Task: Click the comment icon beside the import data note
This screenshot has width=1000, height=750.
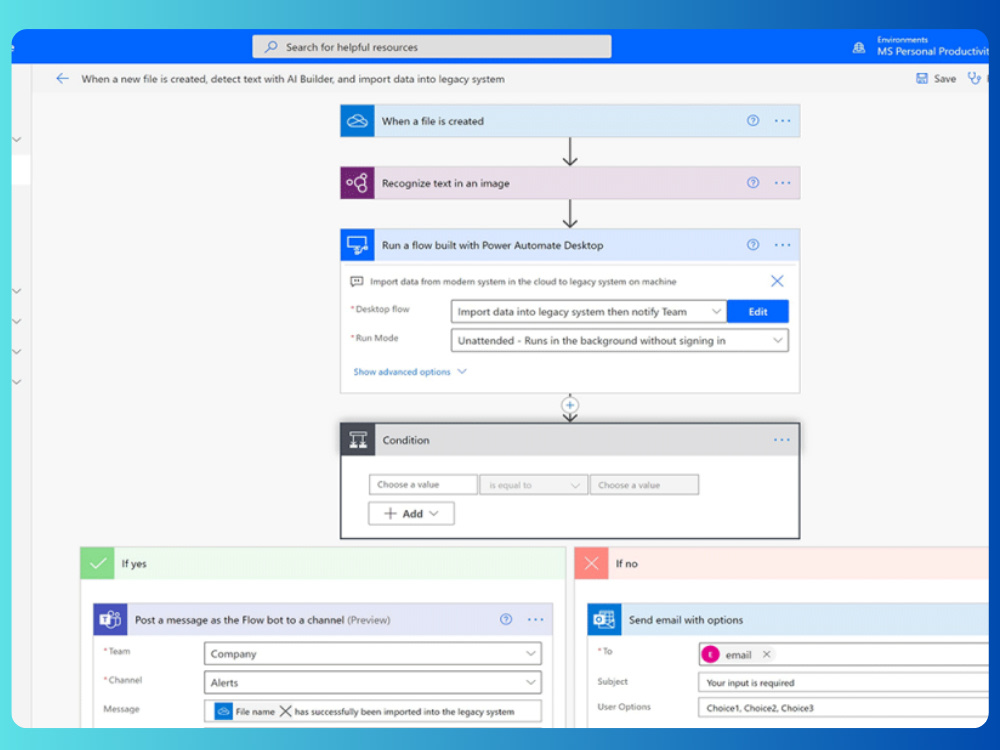Action: point(357,281)
